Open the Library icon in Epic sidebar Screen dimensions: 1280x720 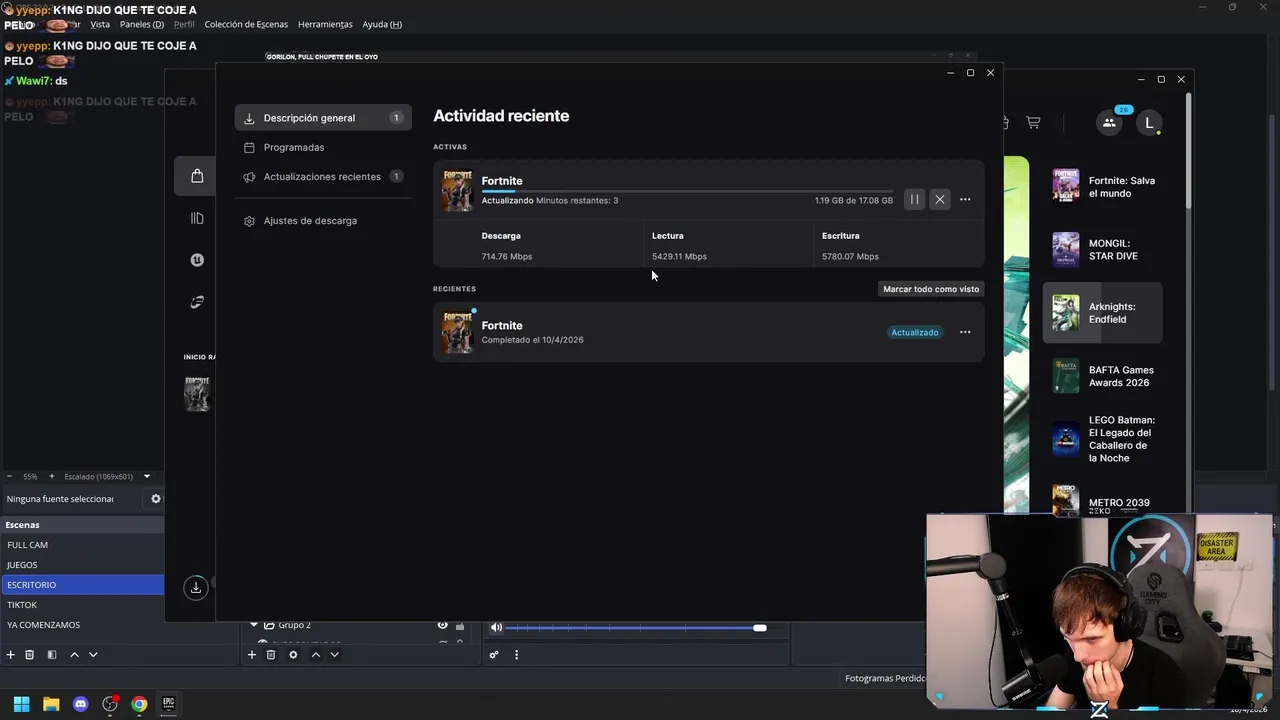coord(197,218)
